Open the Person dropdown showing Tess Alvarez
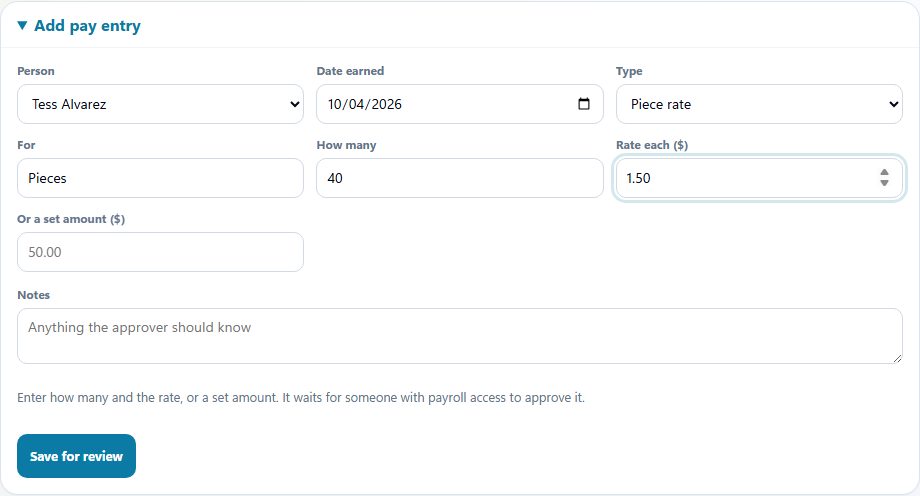 click(160, 104)
